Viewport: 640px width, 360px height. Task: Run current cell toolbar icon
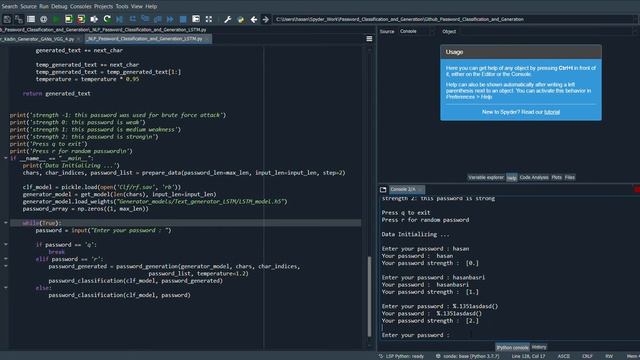(69, 19)
